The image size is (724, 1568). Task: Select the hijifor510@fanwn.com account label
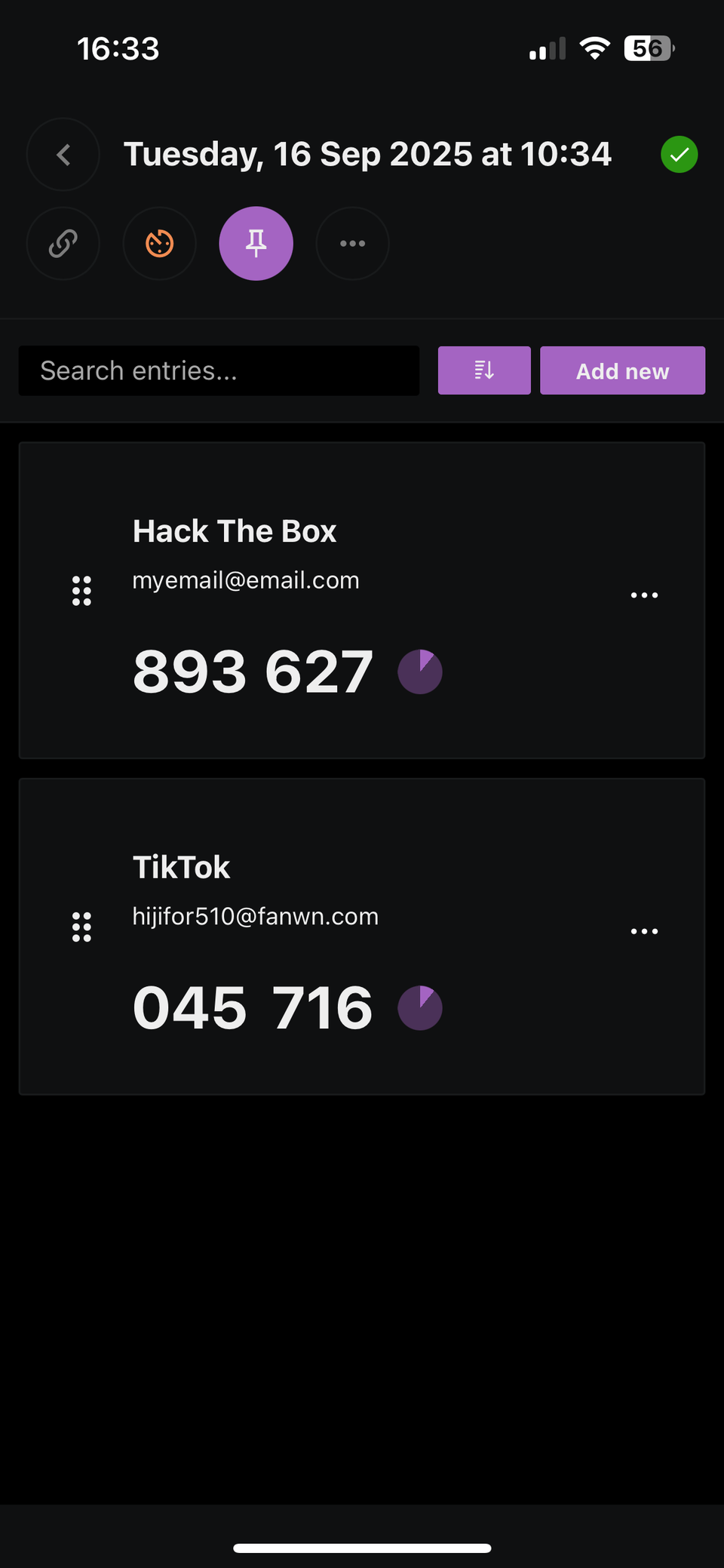pos(256,917)
